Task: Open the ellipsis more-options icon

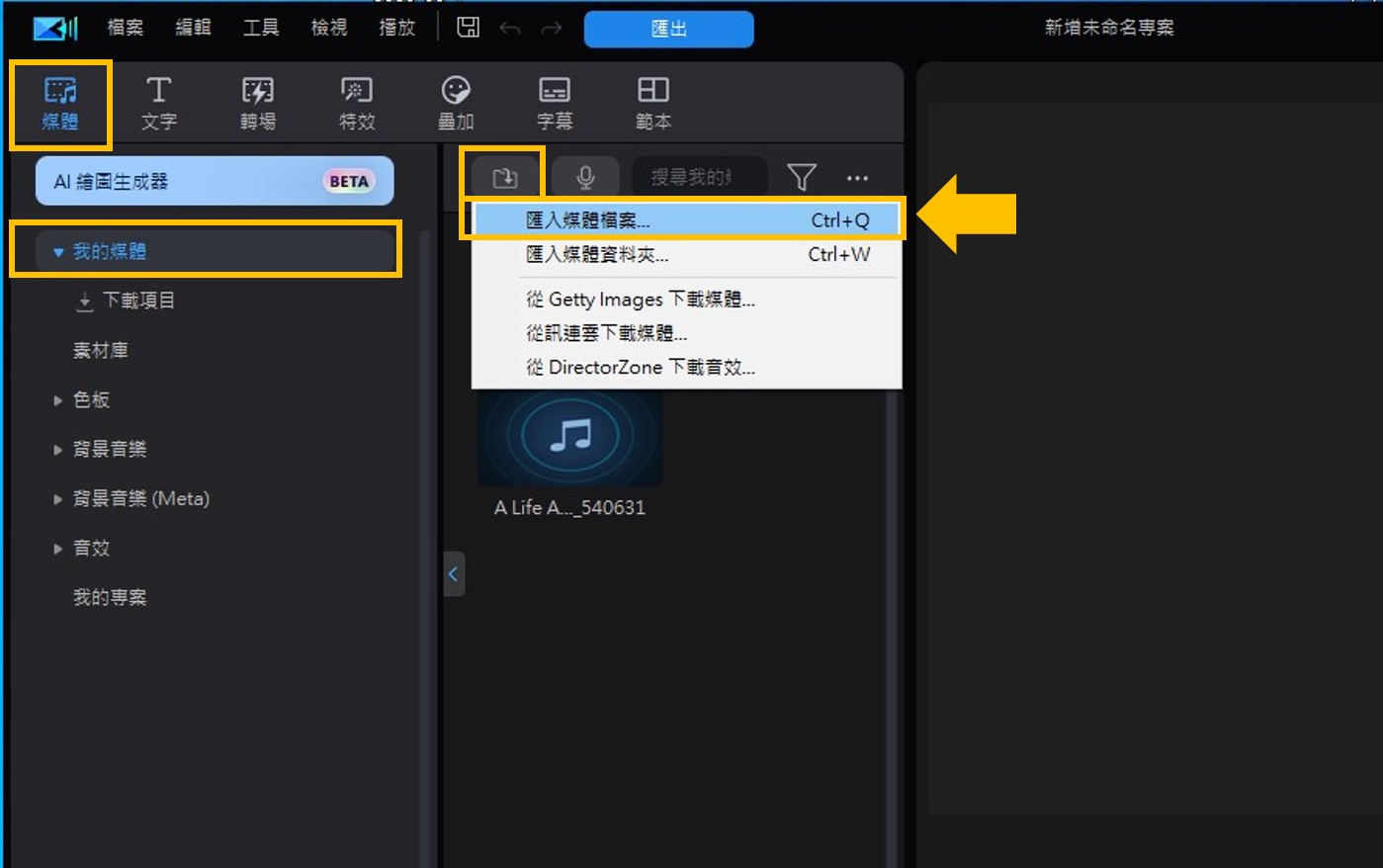Action: (857, 177)
